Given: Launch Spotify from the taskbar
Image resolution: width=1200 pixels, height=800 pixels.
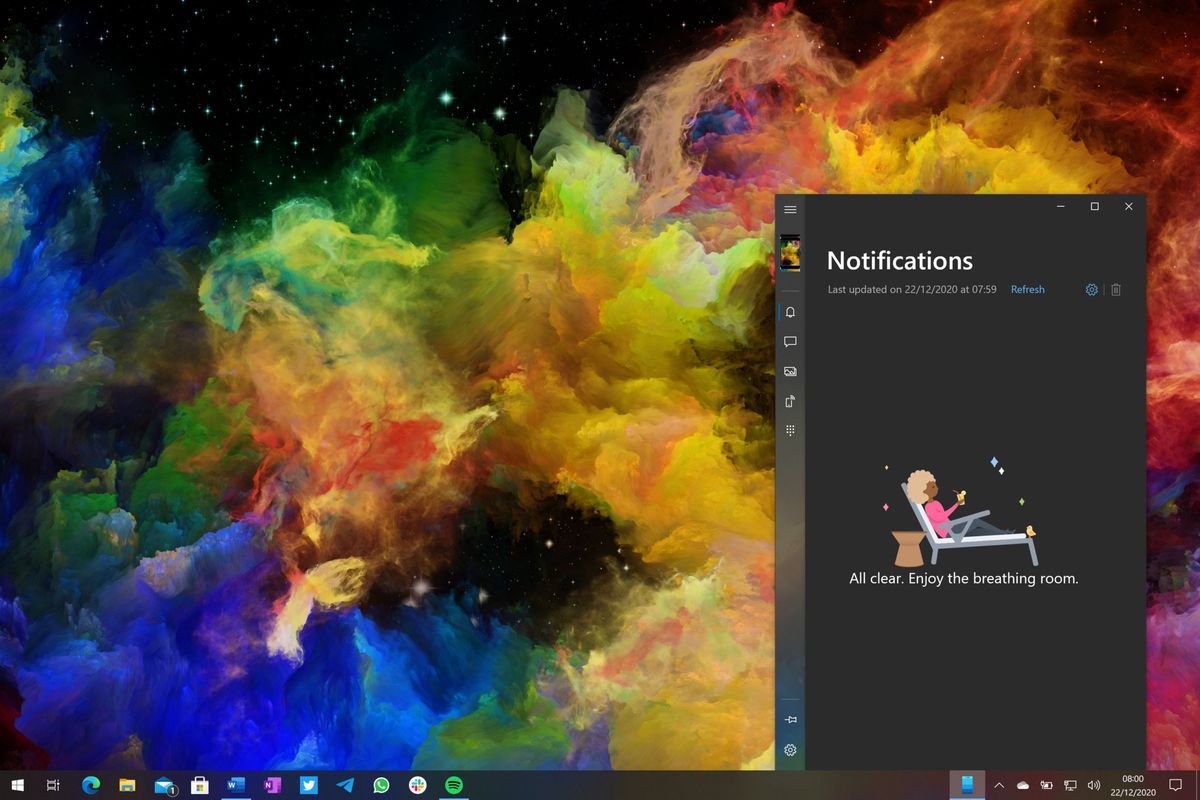Looking at the screenshot, I should (x=453, y=786).
